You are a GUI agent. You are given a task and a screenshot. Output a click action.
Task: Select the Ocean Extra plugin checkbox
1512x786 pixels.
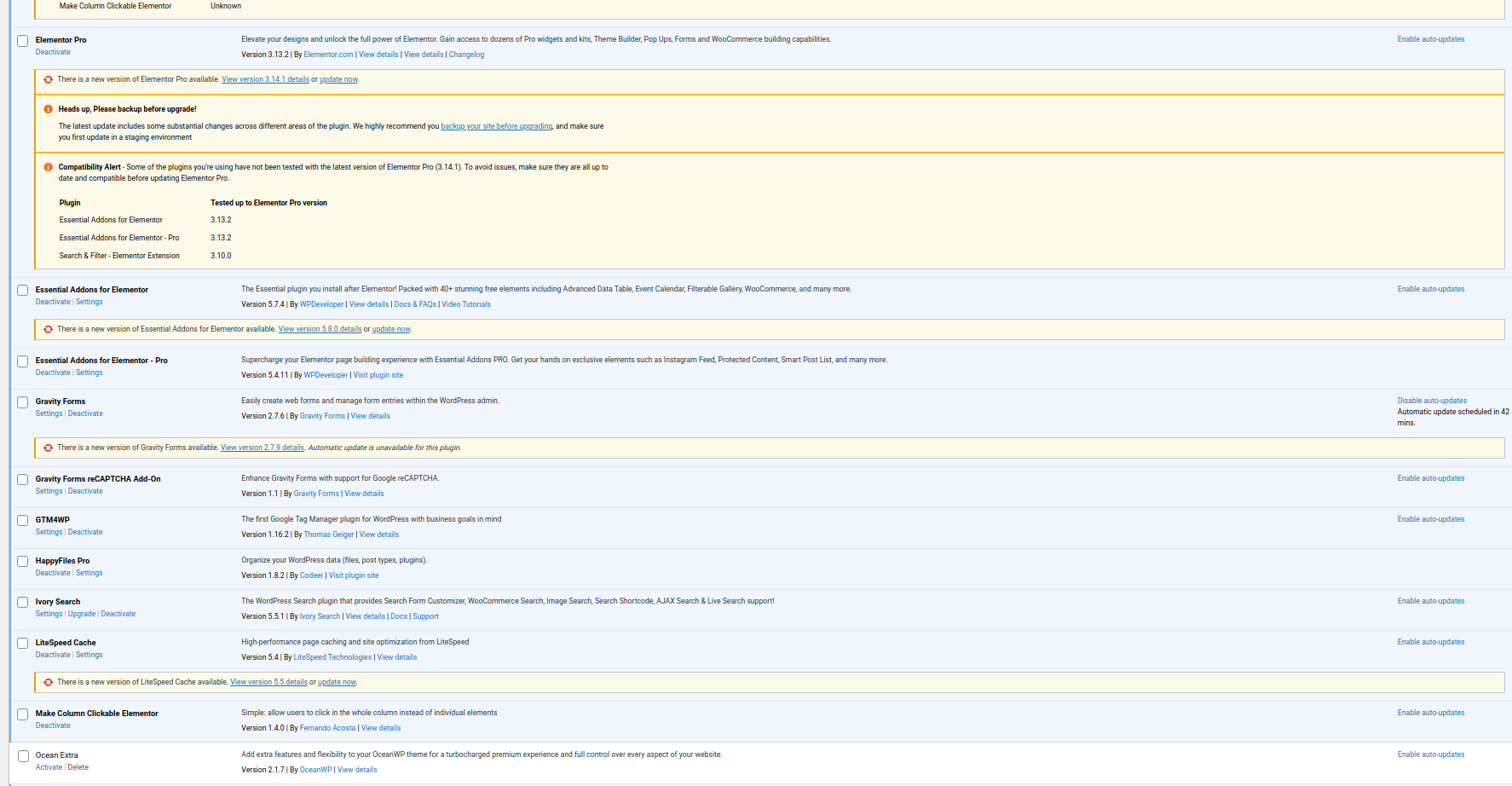pyautogui.click(x=23, y=756)
